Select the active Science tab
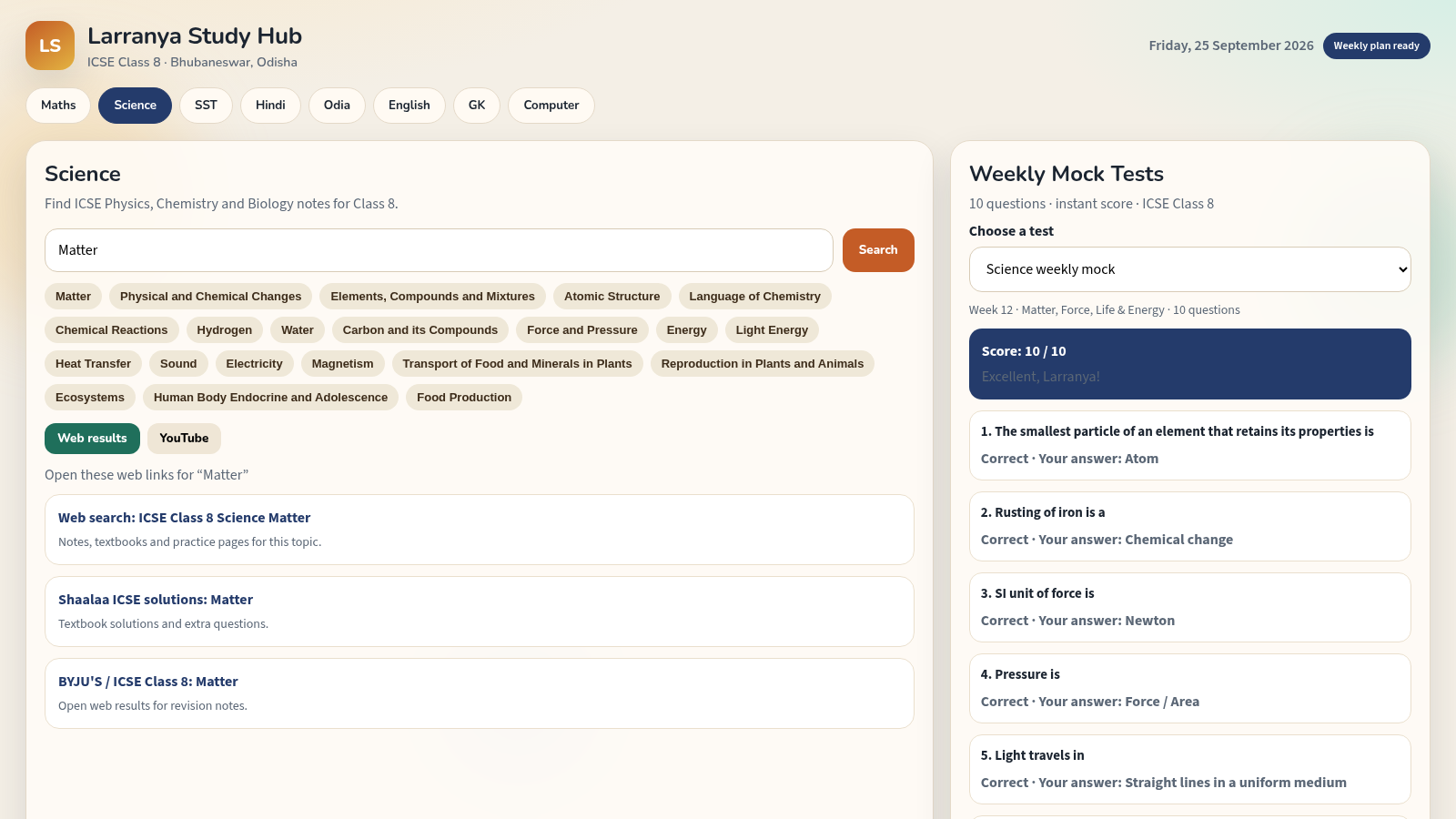The height and width of the screenshot is (819, 1456). pyautogui.click(x=135, y=106)
